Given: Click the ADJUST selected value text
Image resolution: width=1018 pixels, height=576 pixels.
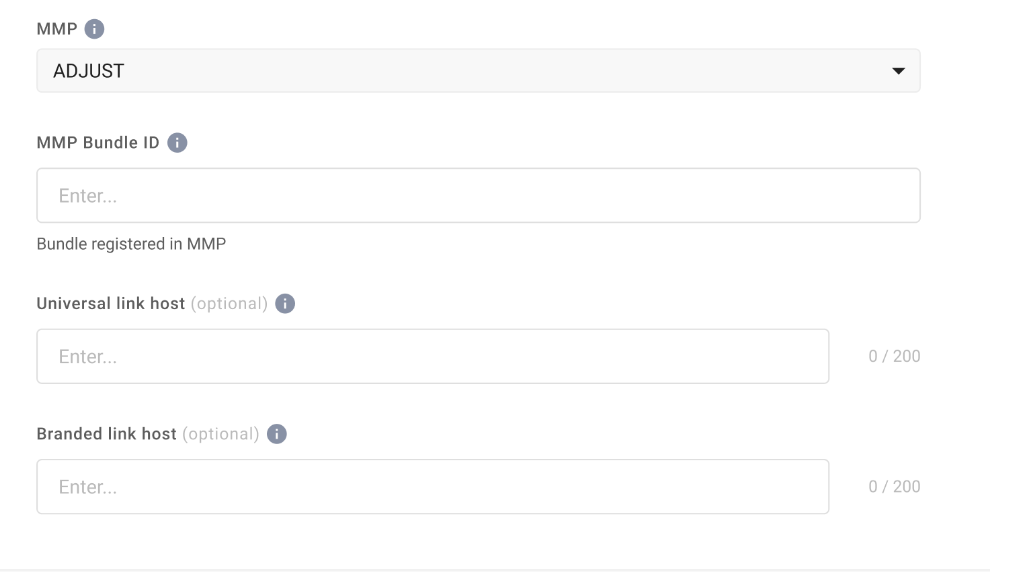Looking at the screenshot, I should [89, 72].
